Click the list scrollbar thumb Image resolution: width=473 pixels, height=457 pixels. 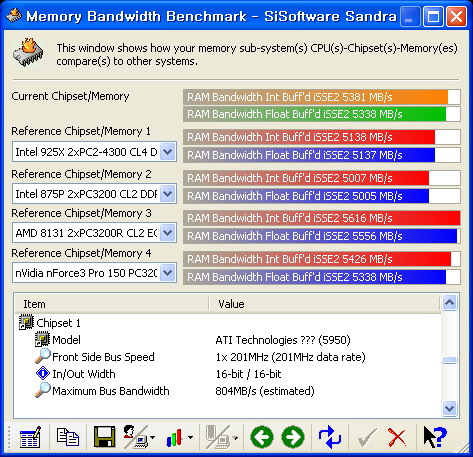click(449, 360)
